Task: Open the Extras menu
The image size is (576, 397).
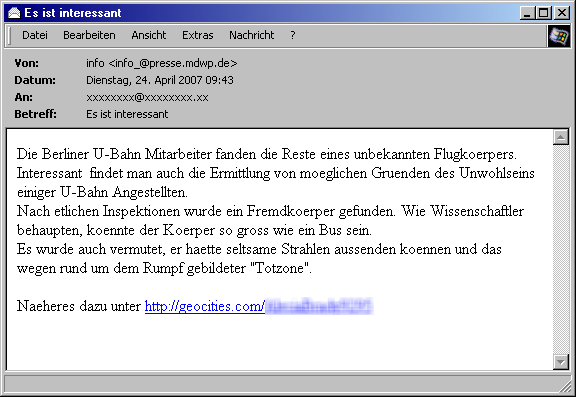Action: point(197,35)
